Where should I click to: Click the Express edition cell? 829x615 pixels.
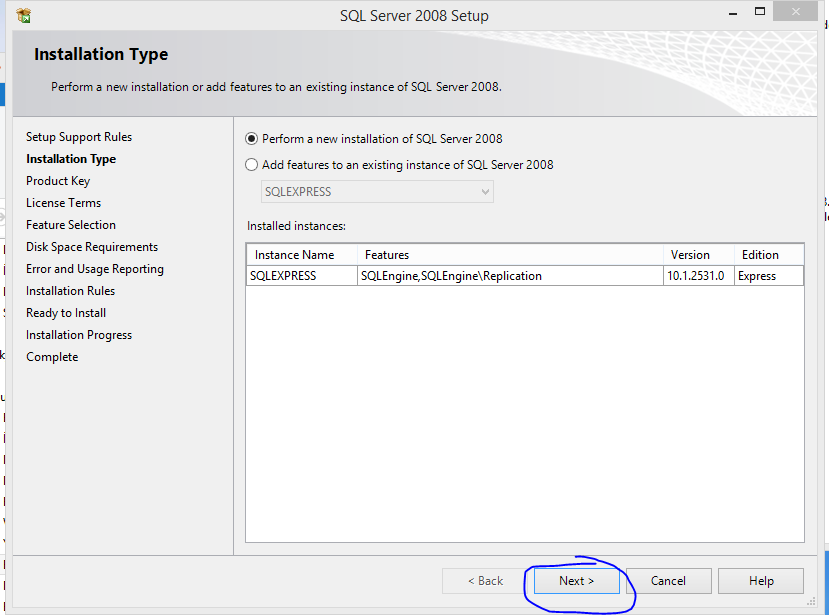(769, 276)
